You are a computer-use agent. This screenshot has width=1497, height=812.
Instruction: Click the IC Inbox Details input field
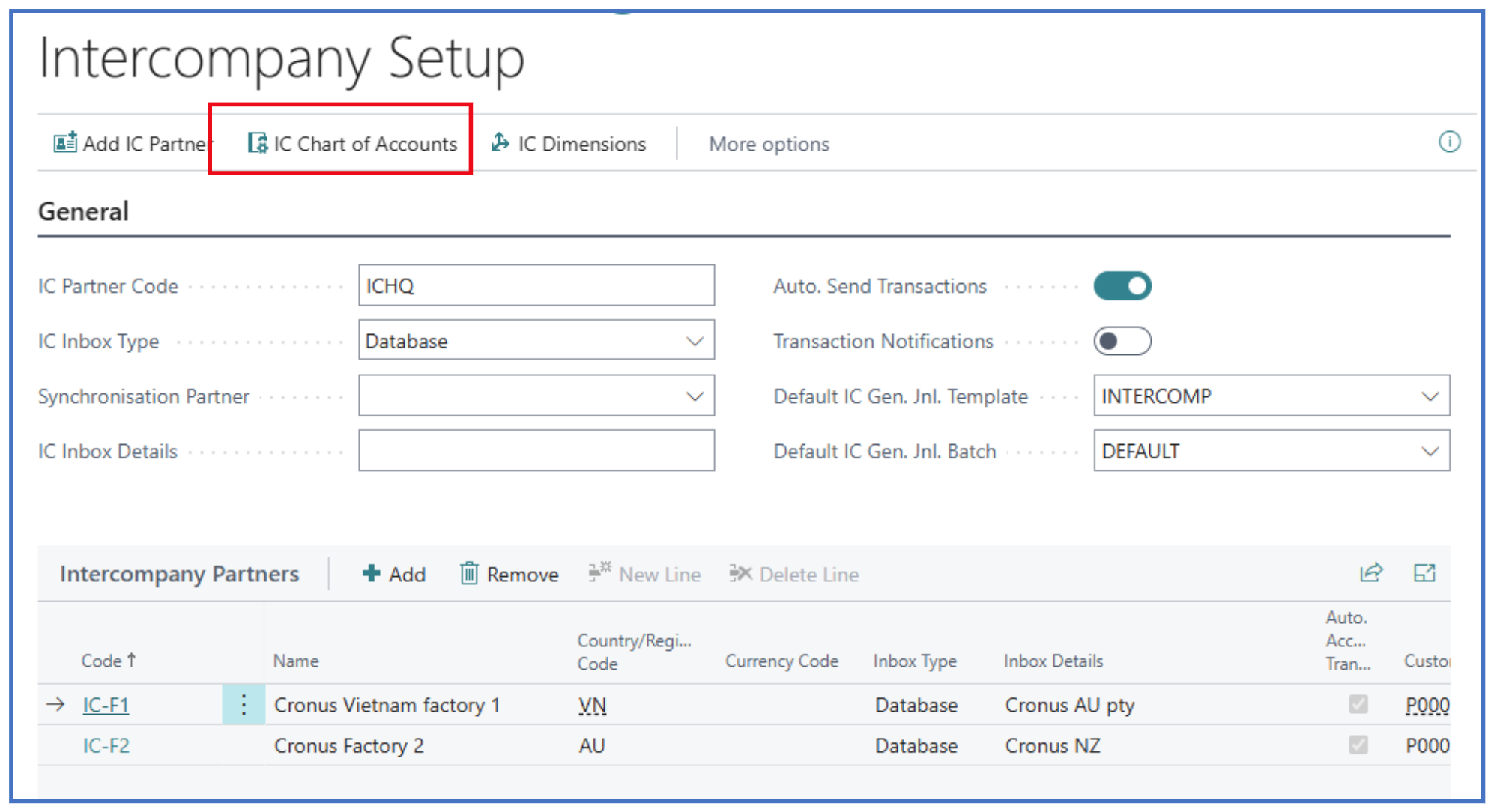click(536, 451)
